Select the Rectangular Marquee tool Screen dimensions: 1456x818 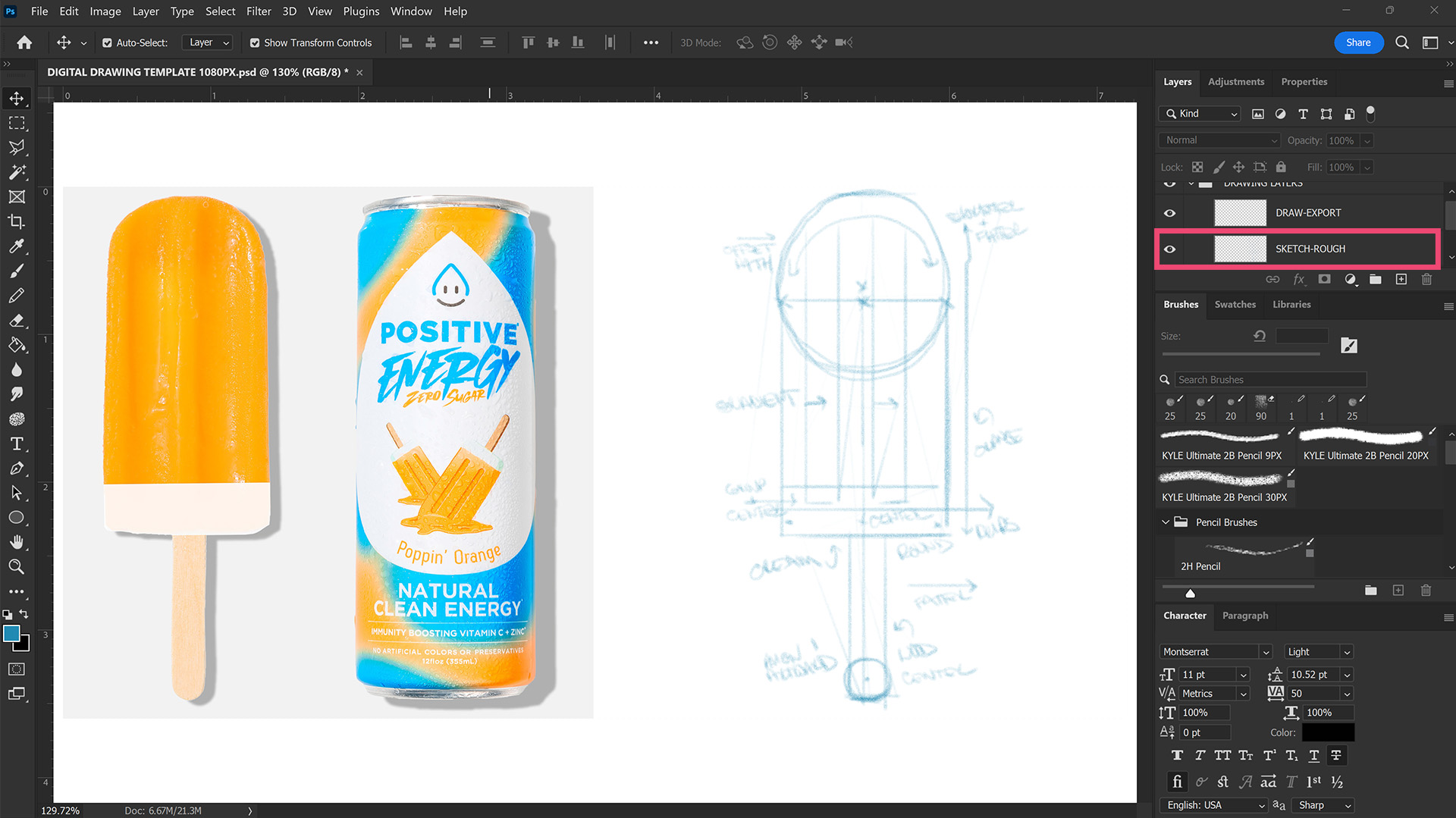point(17,123)
